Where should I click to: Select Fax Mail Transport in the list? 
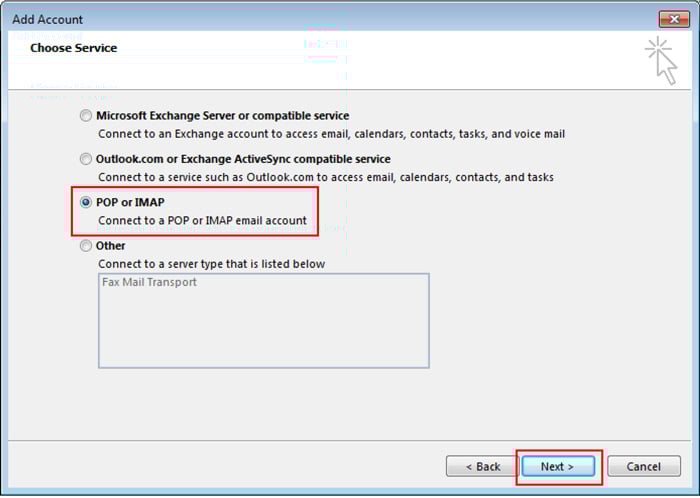(x=150, y=283)
